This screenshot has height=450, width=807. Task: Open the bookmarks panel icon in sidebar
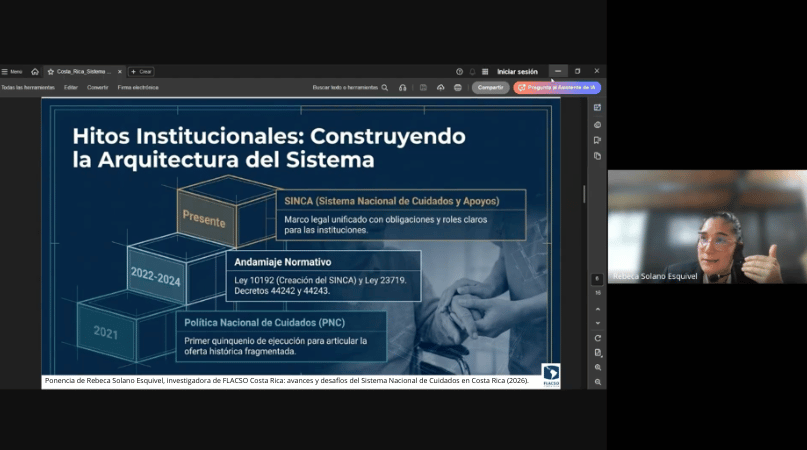pos(597,140)
